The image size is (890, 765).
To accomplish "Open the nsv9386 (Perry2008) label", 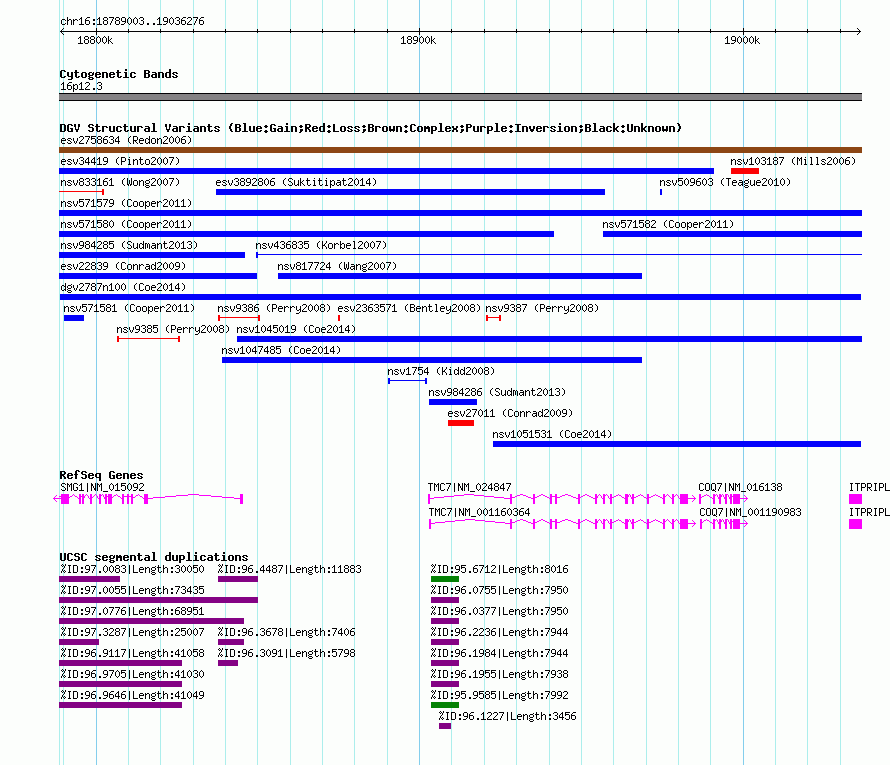I will tap(274, 308).
